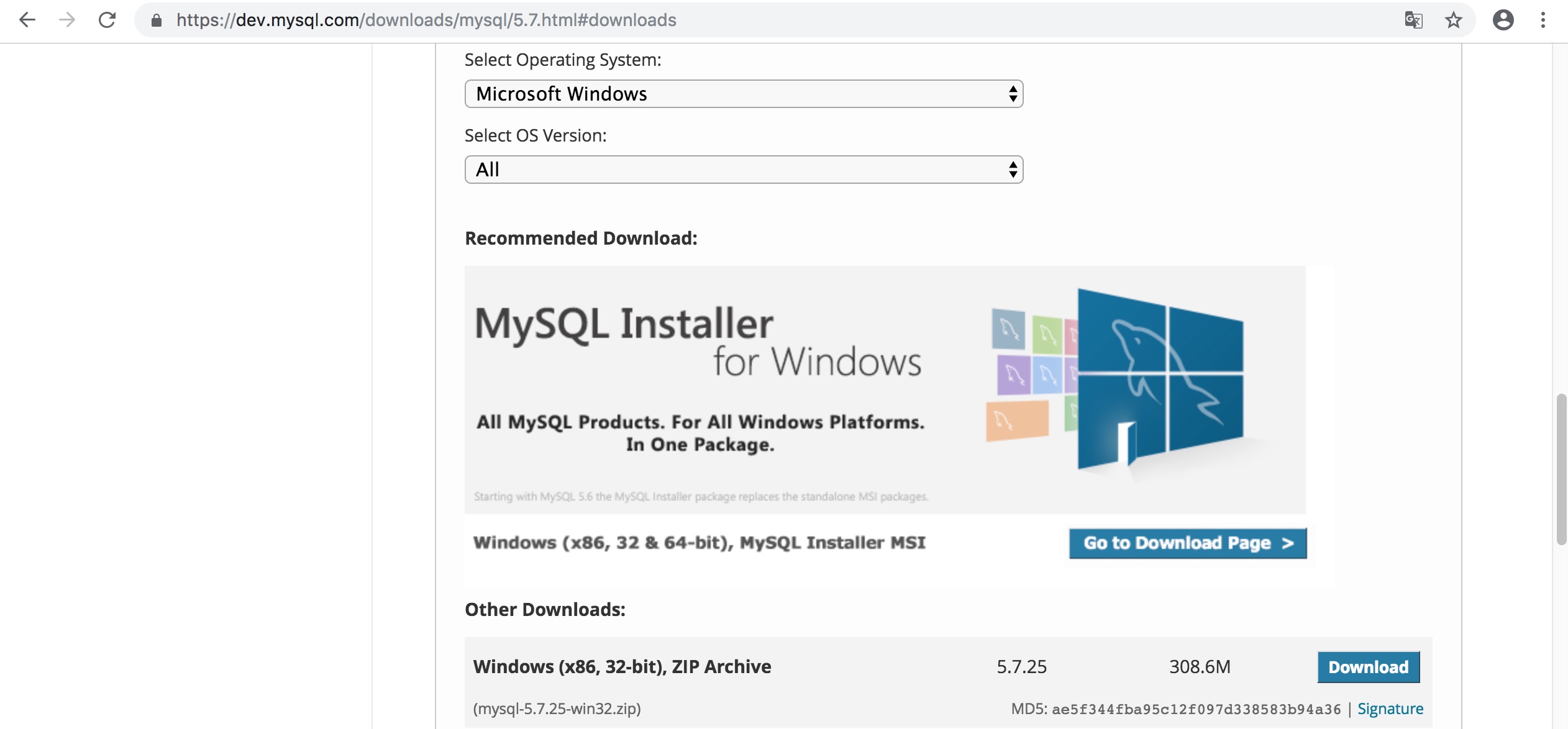Click the MD5 checksum value

pos(1196,709)
